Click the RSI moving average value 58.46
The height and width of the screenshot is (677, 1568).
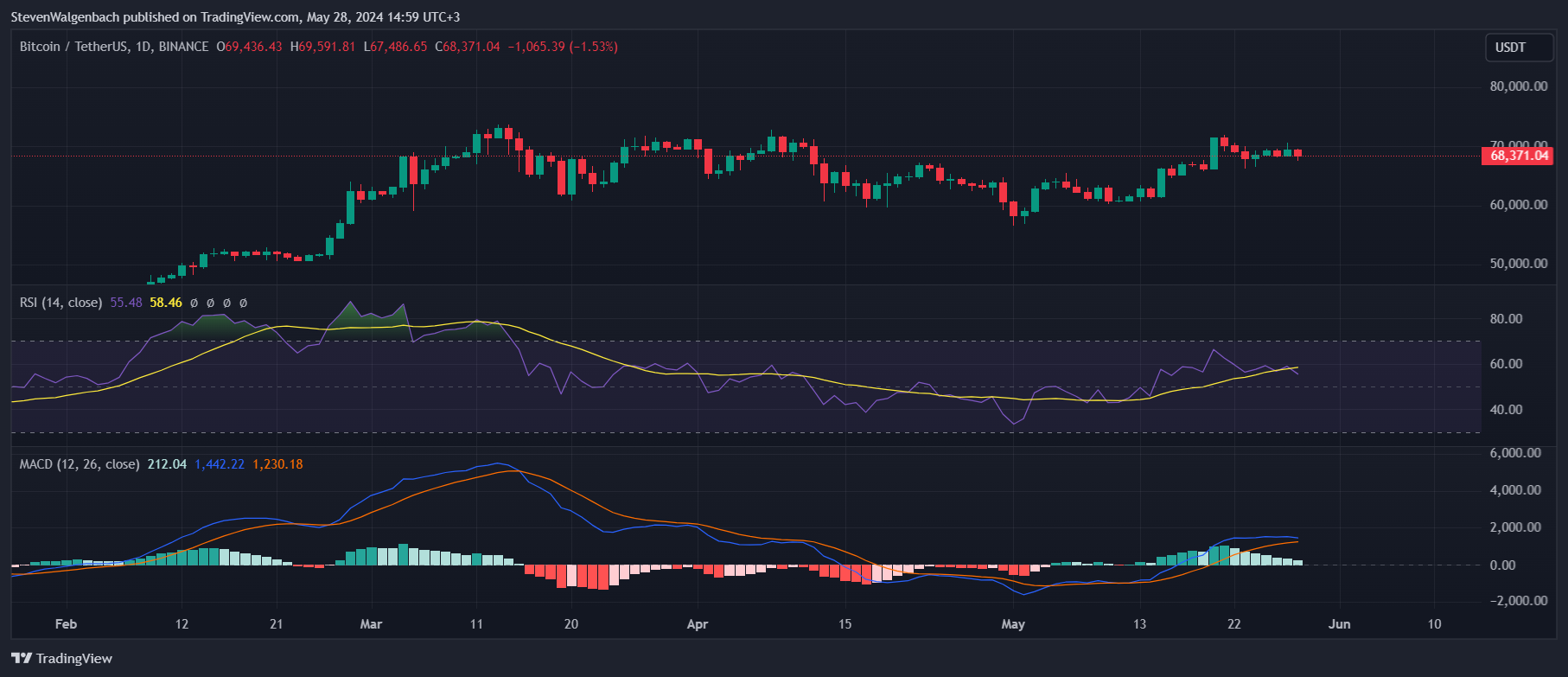click(x=166, y=303)
